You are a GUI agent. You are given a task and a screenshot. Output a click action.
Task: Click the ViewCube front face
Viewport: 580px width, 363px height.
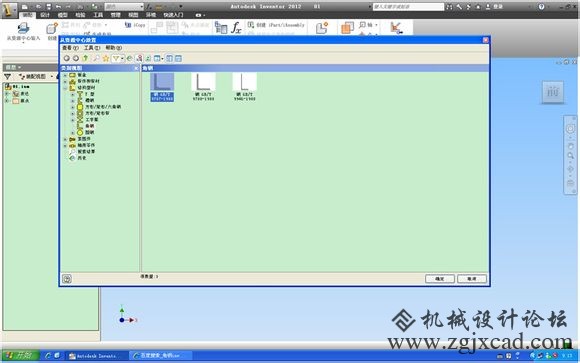[x=553, y=92]
